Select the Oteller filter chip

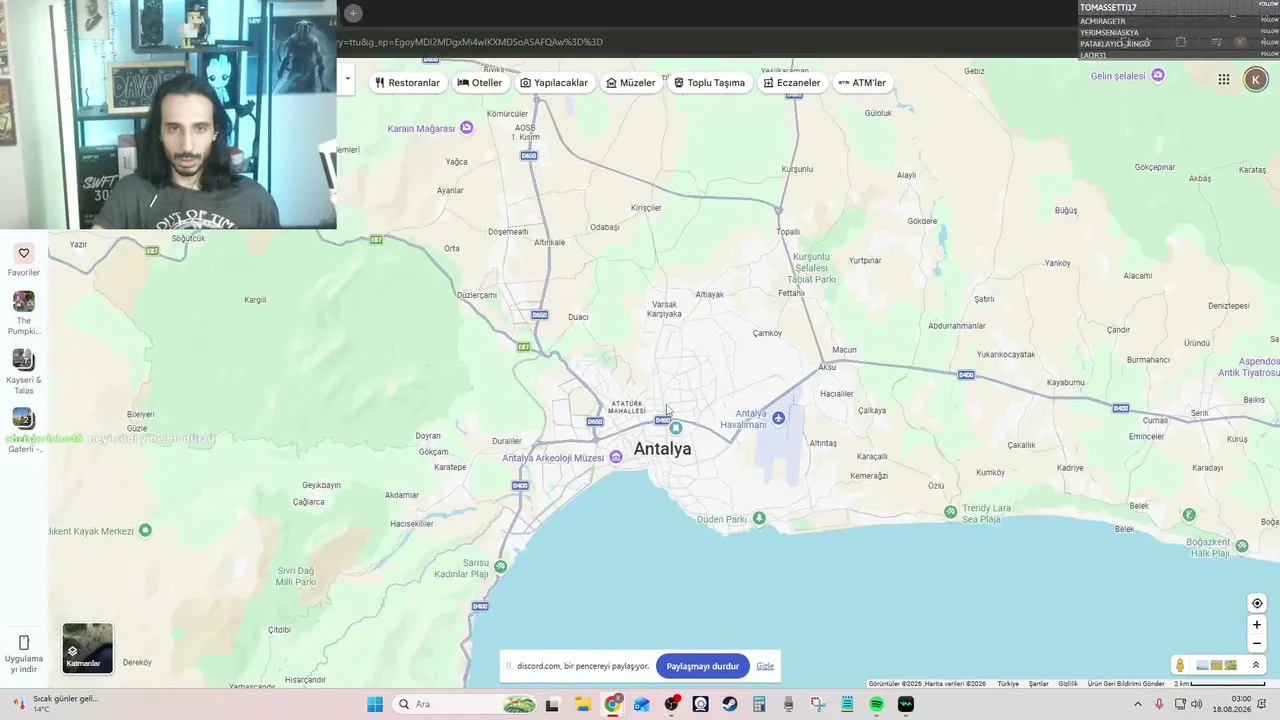pos(480,83)
